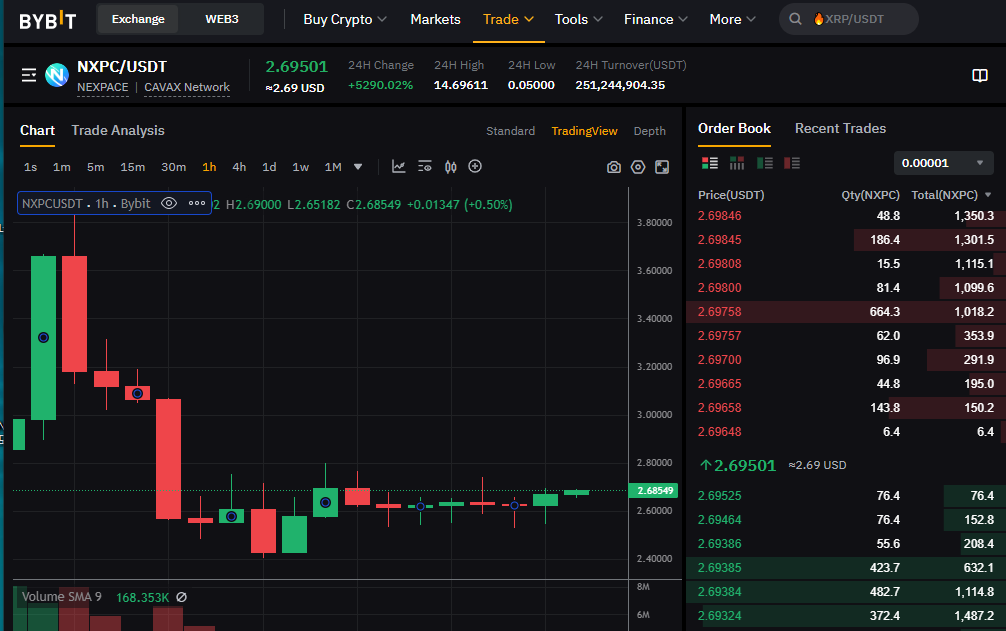Viewport: 1006px width, 631px height.
Task: Click the Volume SMA 9 indicator label
Action: [62, 597]
